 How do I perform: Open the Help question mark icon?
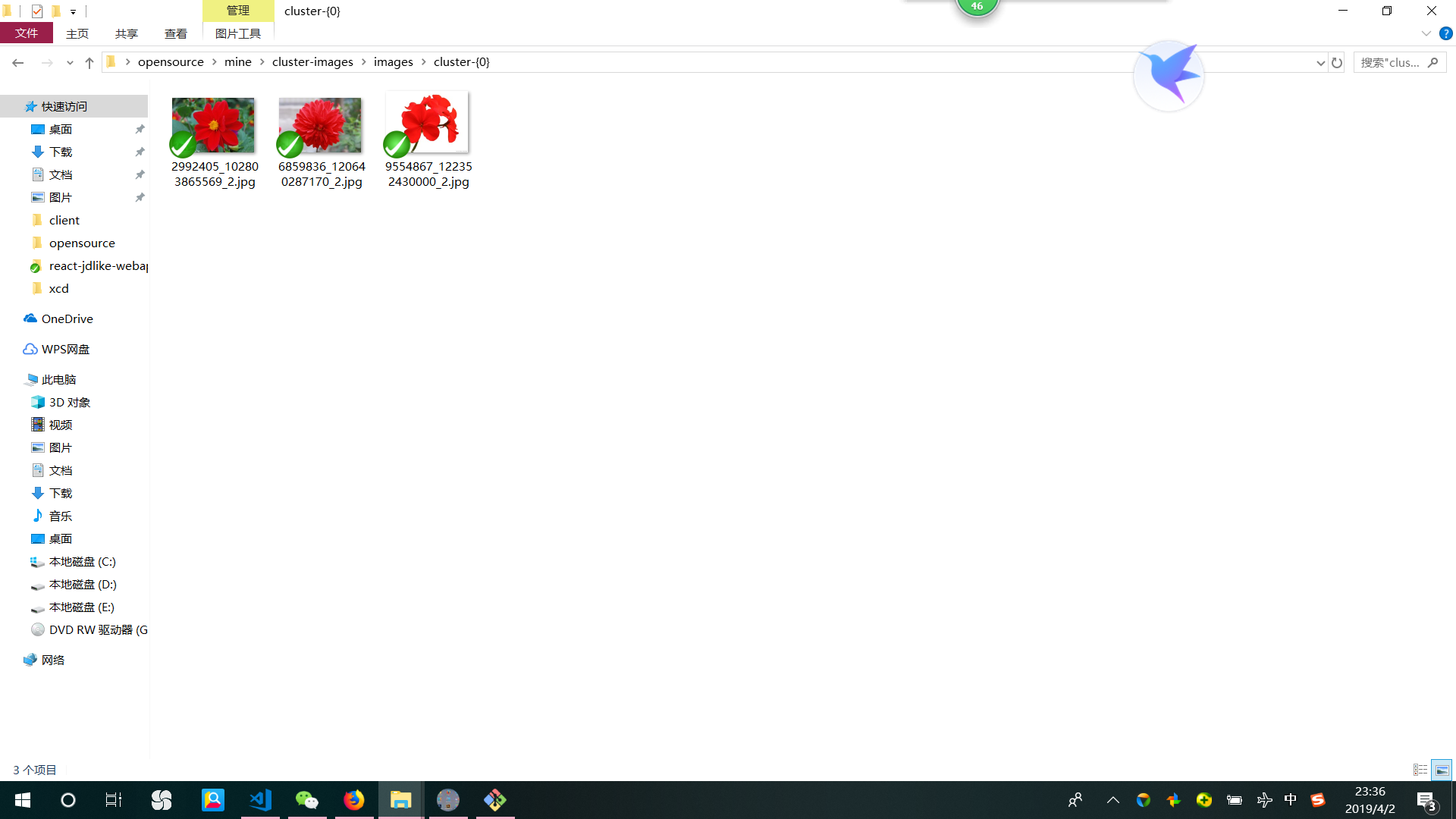click(1446, 33)
